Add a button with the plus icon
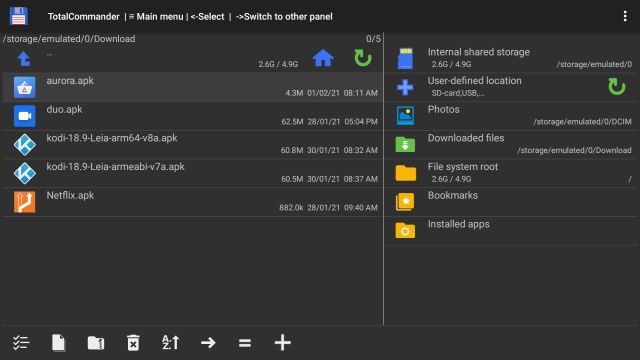640x360 pixels. (x=282, y=342)
